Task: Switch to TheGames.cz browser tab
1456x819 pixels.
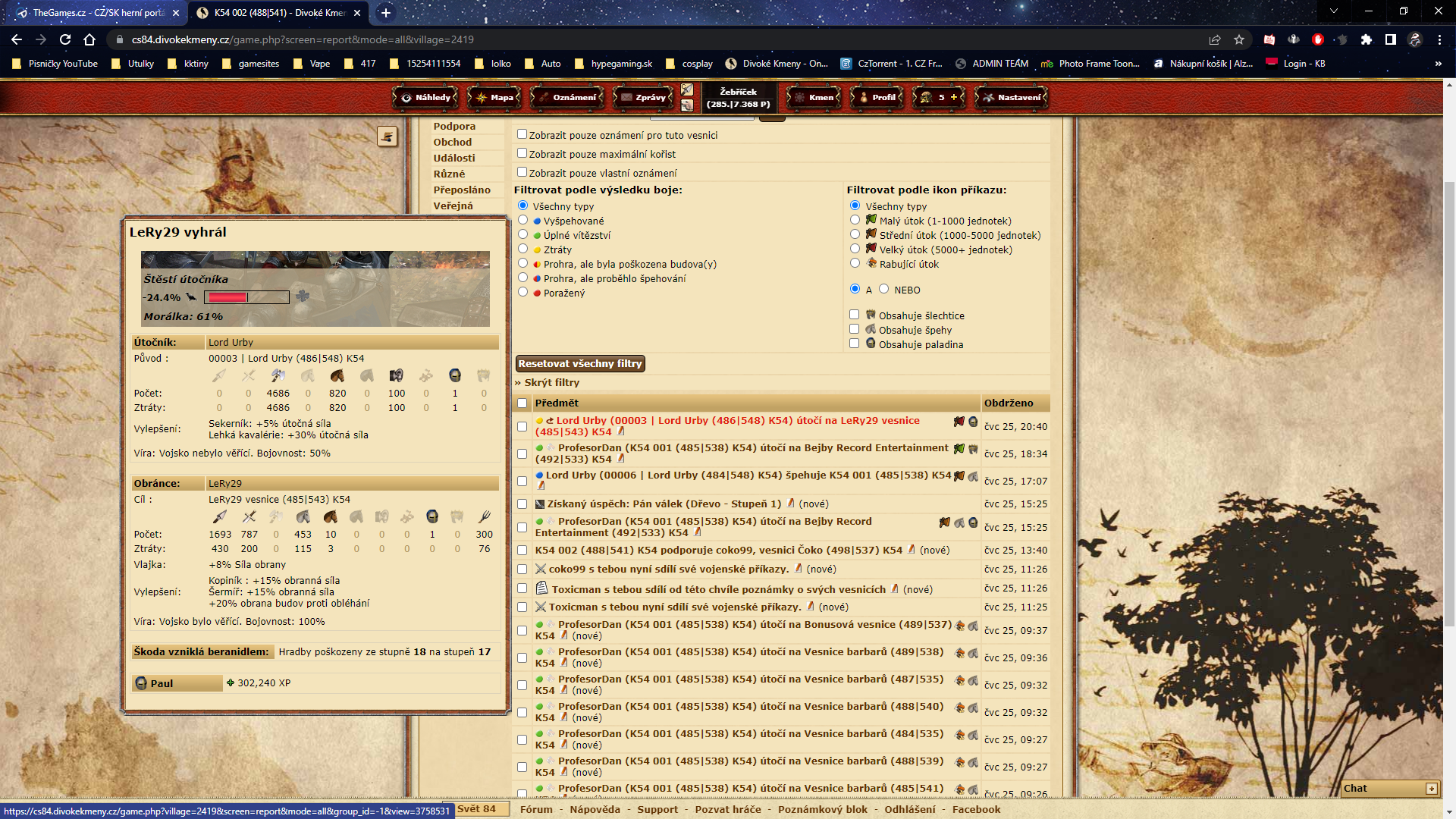Action: pyautogui.click(x=99, y=13)
